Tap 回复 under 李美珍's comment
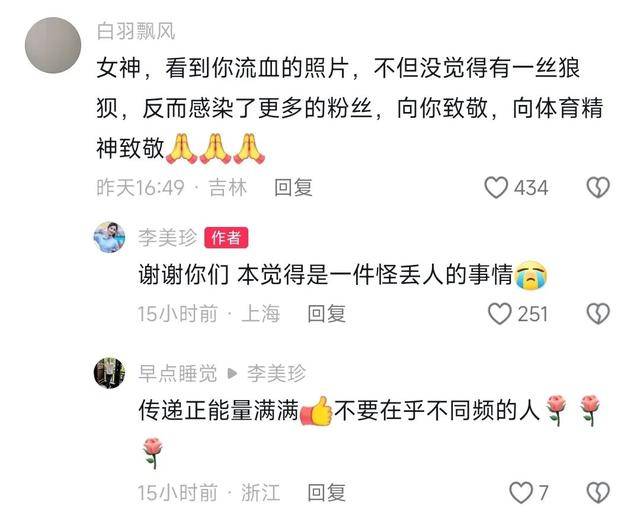 pos(327,314)
